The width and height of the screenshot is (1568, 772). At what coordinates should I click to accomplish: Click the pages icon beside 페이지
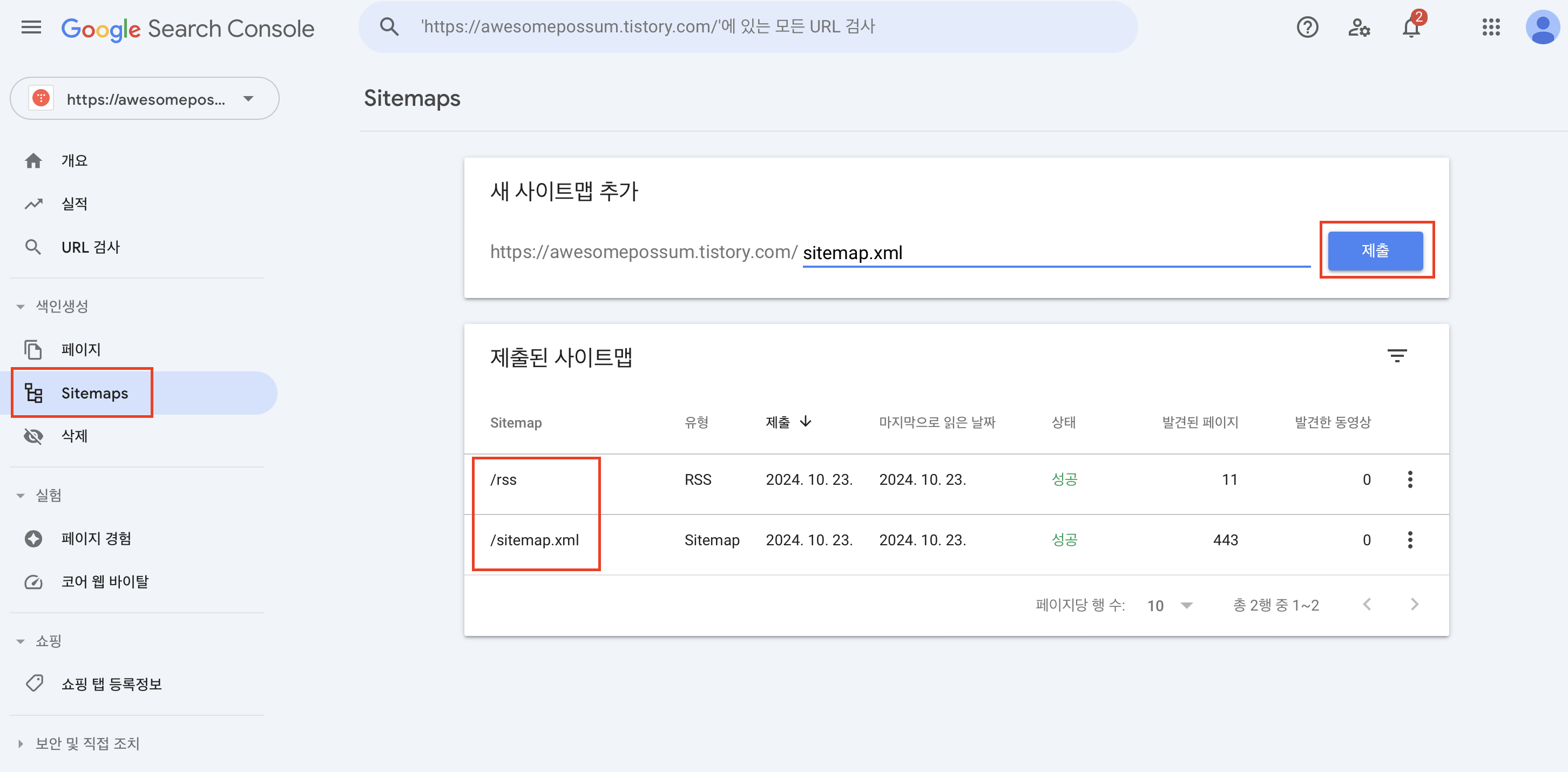tap(33, 349)
